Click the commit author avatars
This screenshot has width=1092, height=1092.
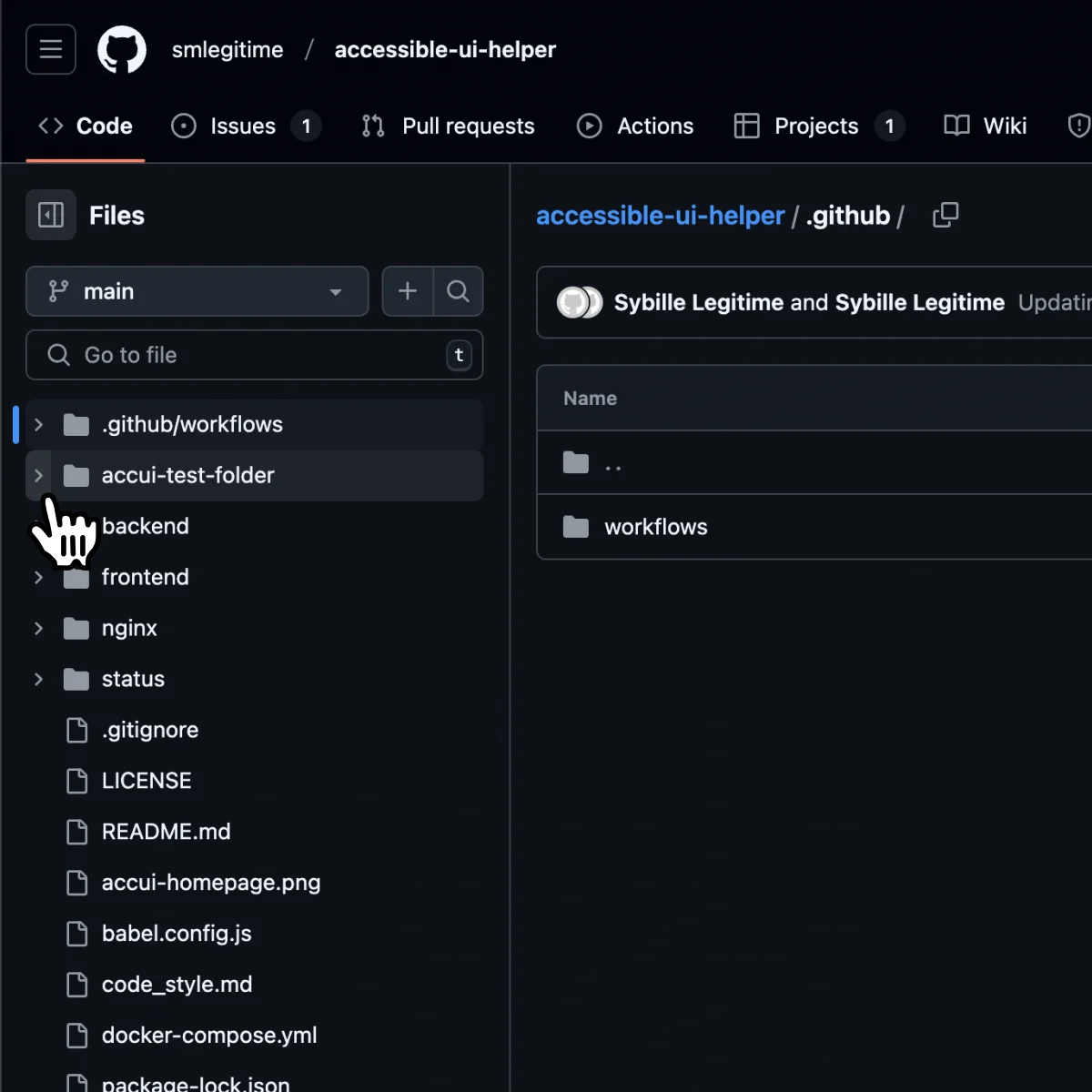(x=580, y=302)
